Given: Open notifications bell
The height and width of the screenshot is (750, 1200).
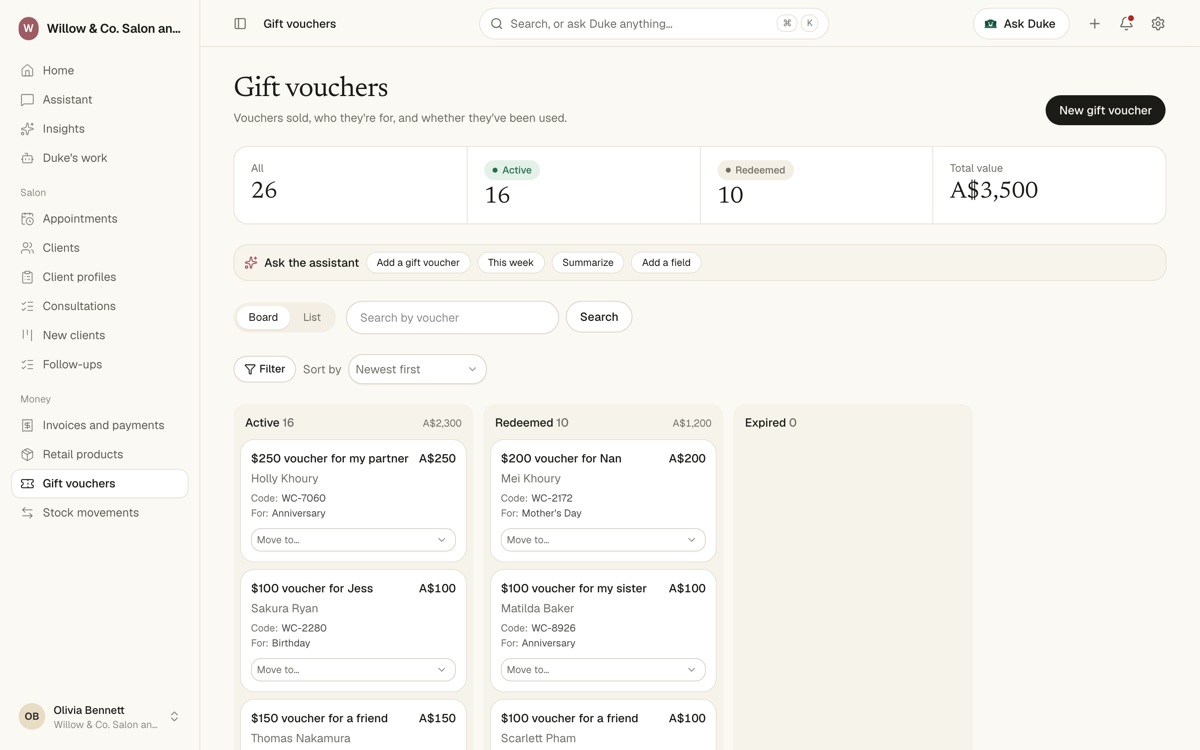Looking at the screenshot, I should (x=1126, y=24).
